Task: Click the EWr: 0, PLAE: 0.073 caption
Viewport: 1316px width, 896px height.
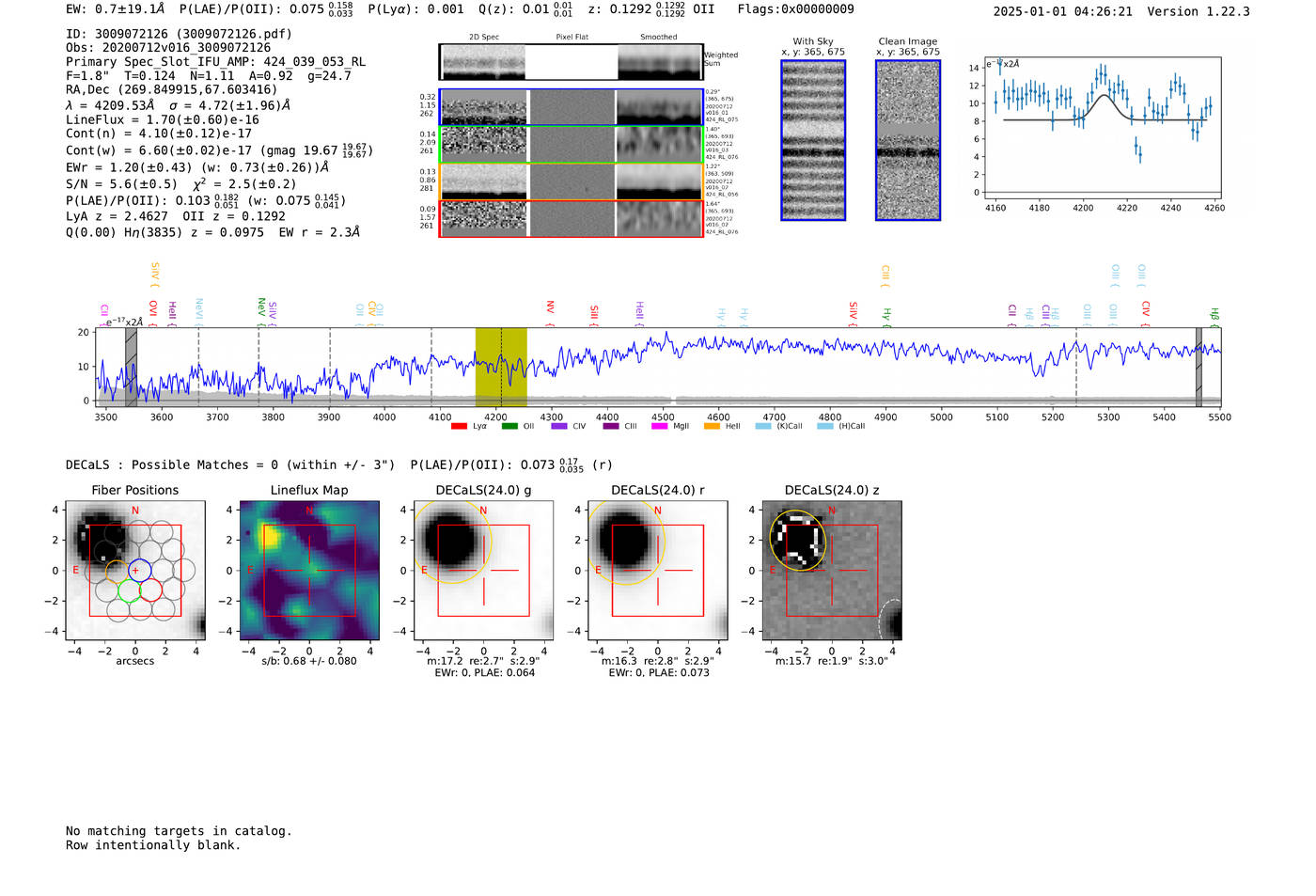Action: click(659, 672)
